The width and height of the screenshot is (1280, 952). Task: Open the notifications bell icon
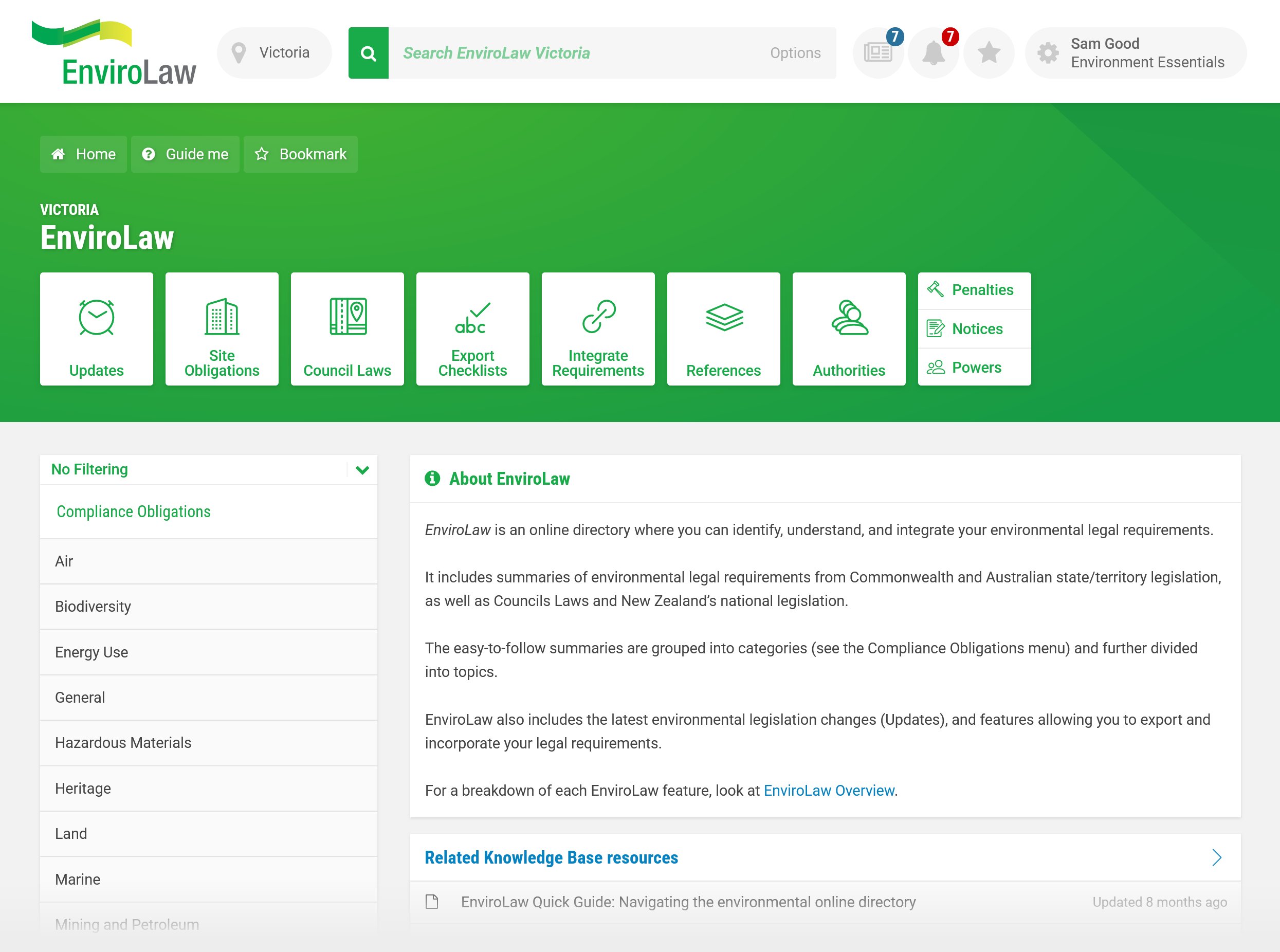point(934,53)
